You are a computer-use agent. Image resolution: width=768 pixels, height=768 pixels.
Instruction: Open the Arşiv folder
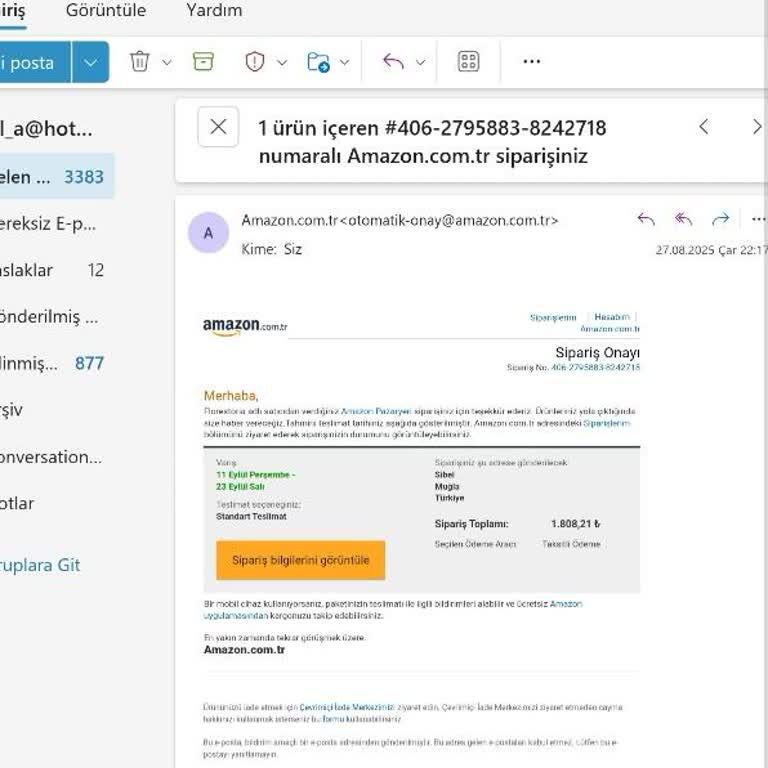(x=11, y=410)
